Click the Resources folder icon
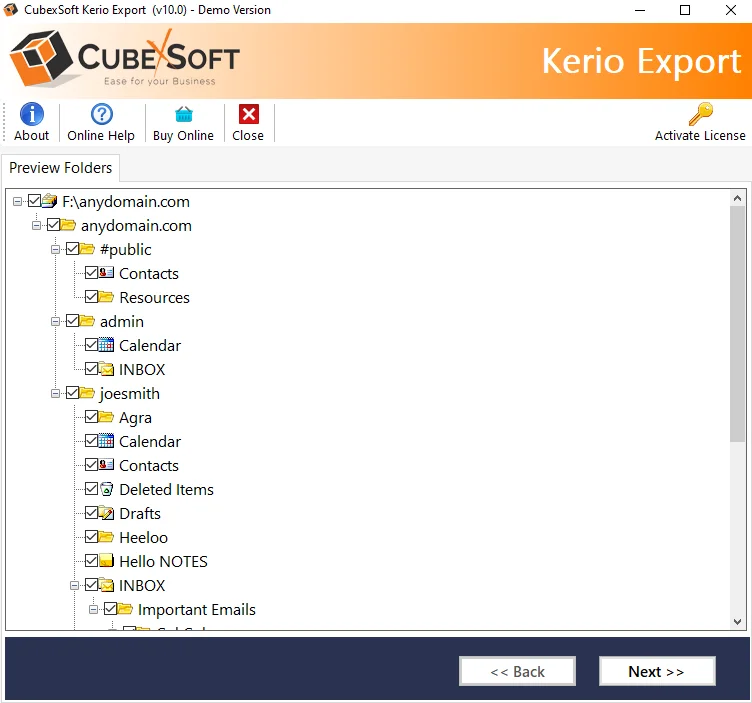The height and width of the screenshot is (703, 752). click(x=106, y=296)
